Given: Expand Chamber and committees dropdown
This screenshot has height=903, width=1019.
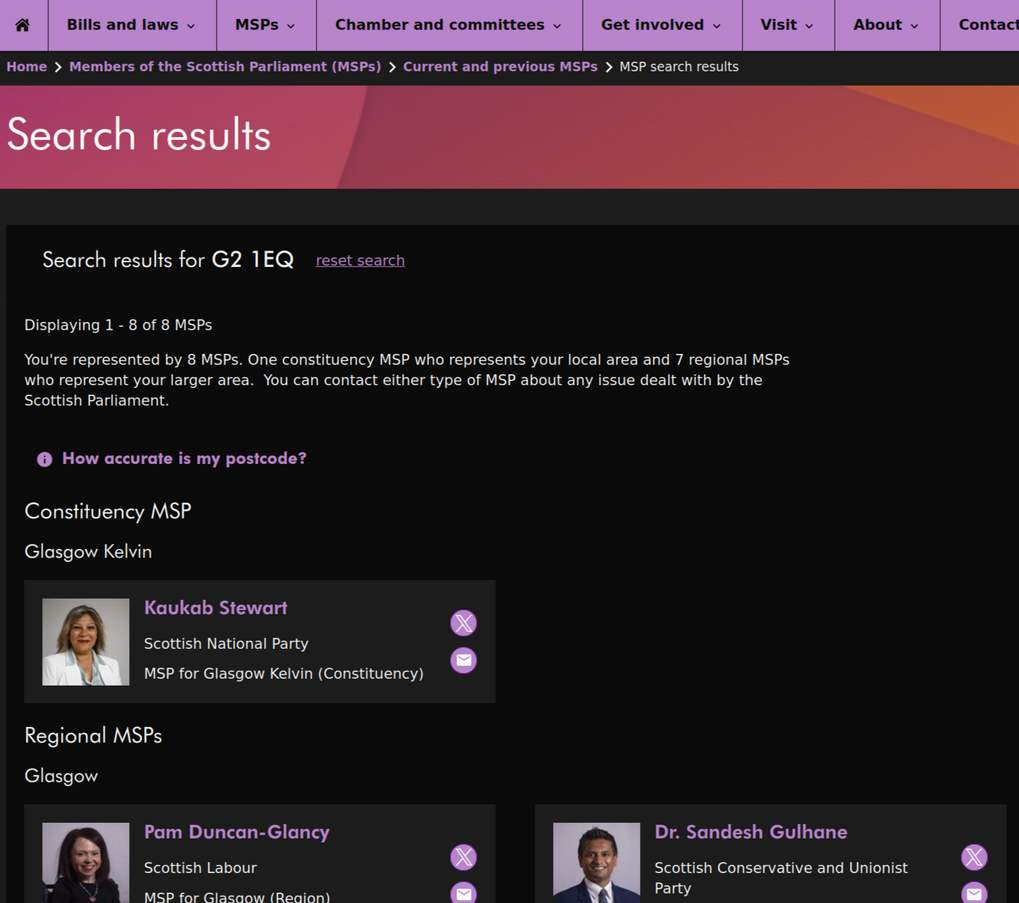Looking at the screenshot, I should point(448,25).
